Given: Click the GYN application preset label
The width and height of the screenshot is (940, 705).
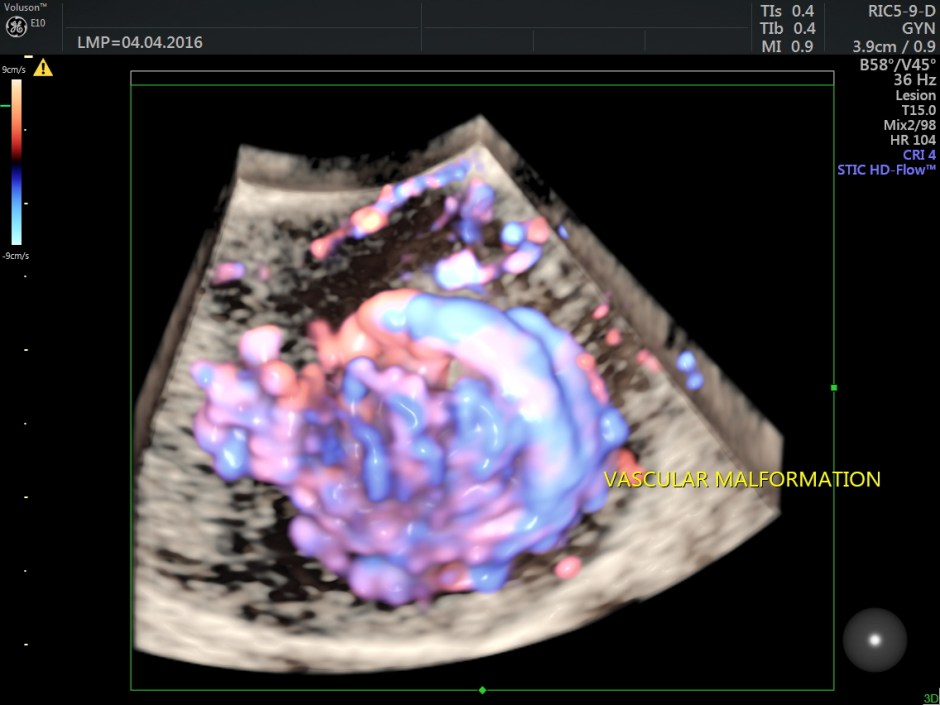Looking at the screenshot, I should (x=917, y=28).
